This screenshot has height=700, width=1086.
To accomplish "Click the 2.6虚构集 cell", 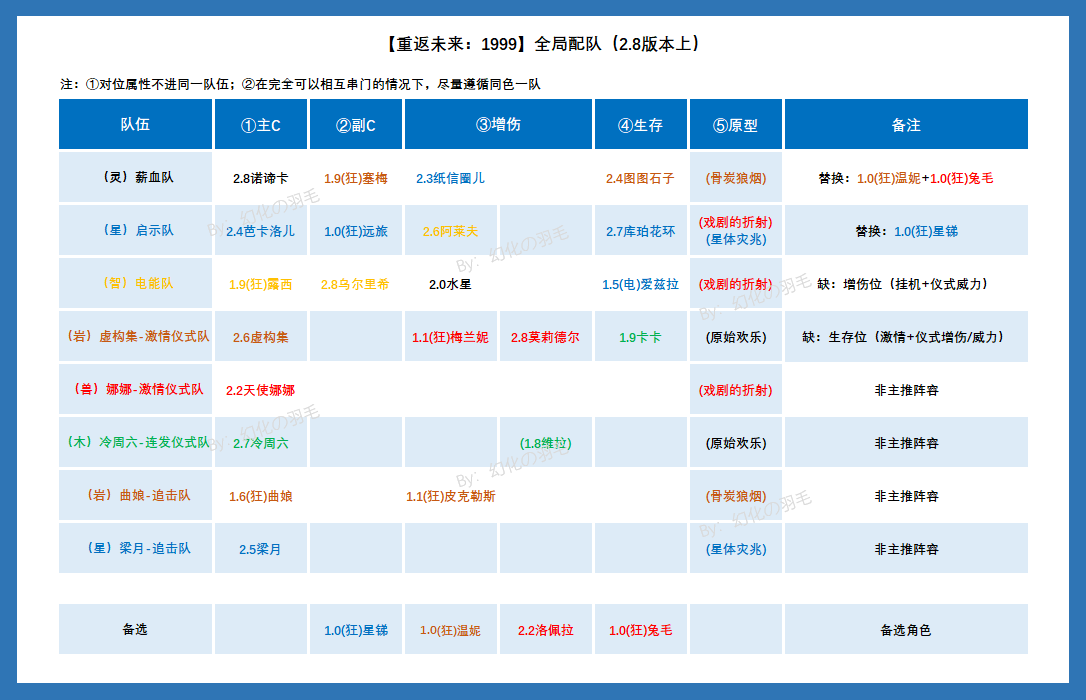I will [260, 337].
